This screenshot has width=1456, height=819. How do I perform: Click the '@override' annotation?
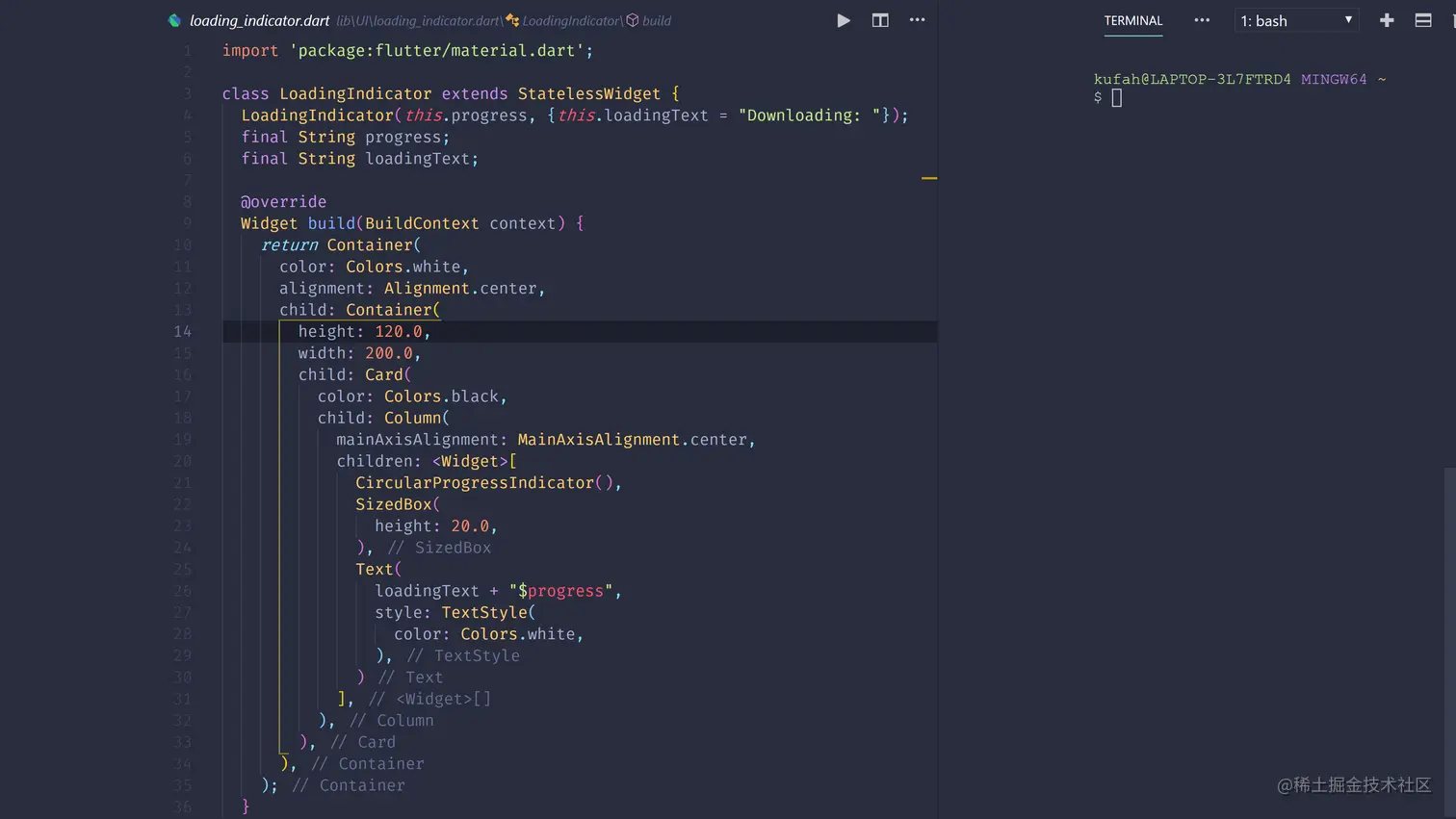click(283, 201)
